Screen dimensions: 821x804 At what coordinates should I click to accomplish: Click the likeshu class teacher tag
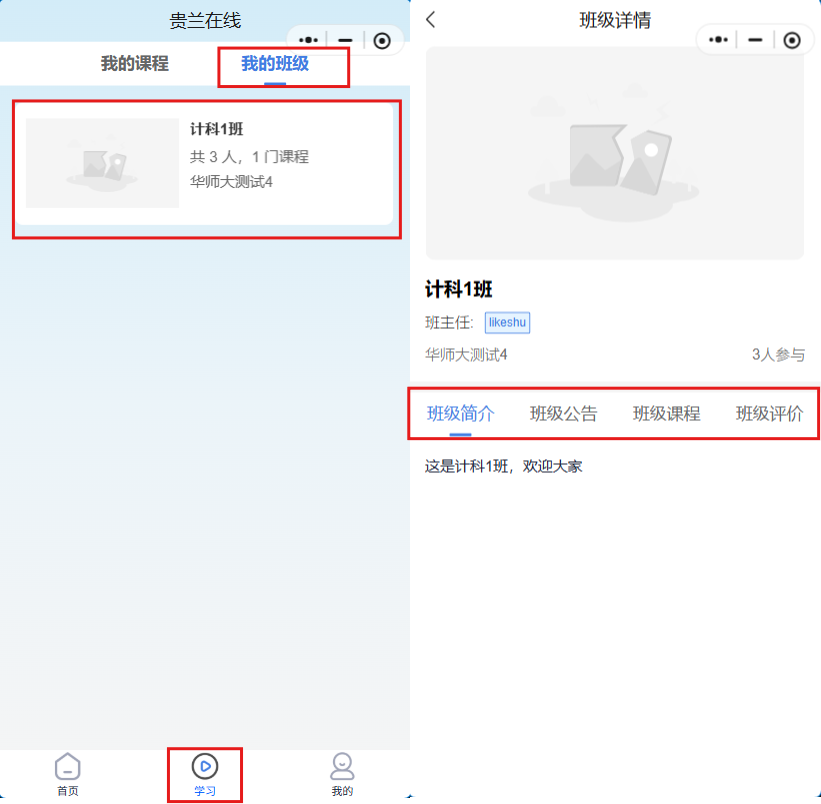point(507,322)
